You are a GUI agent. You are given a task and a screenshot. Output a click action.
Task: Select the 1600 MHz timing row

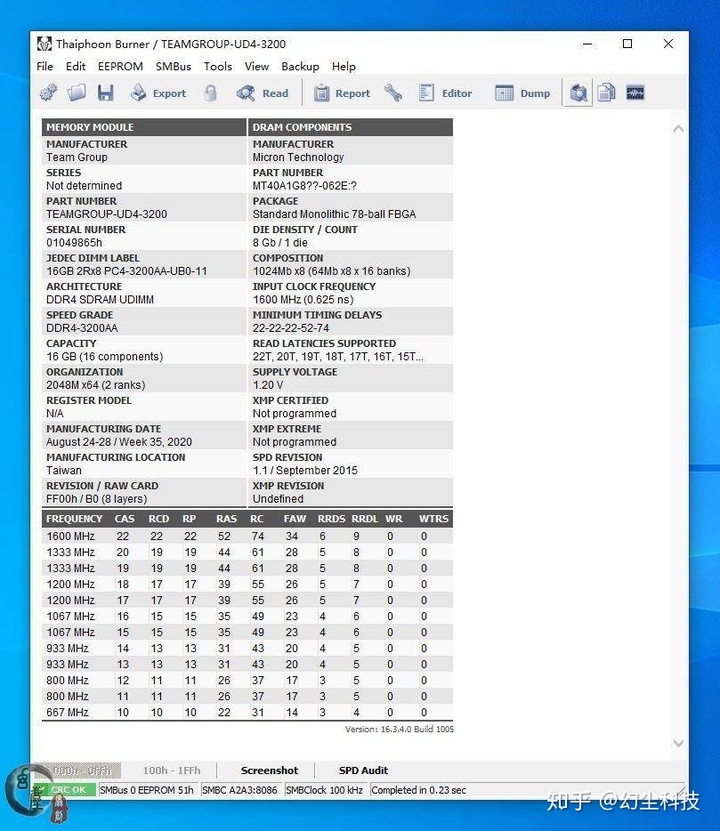point(247,536)
